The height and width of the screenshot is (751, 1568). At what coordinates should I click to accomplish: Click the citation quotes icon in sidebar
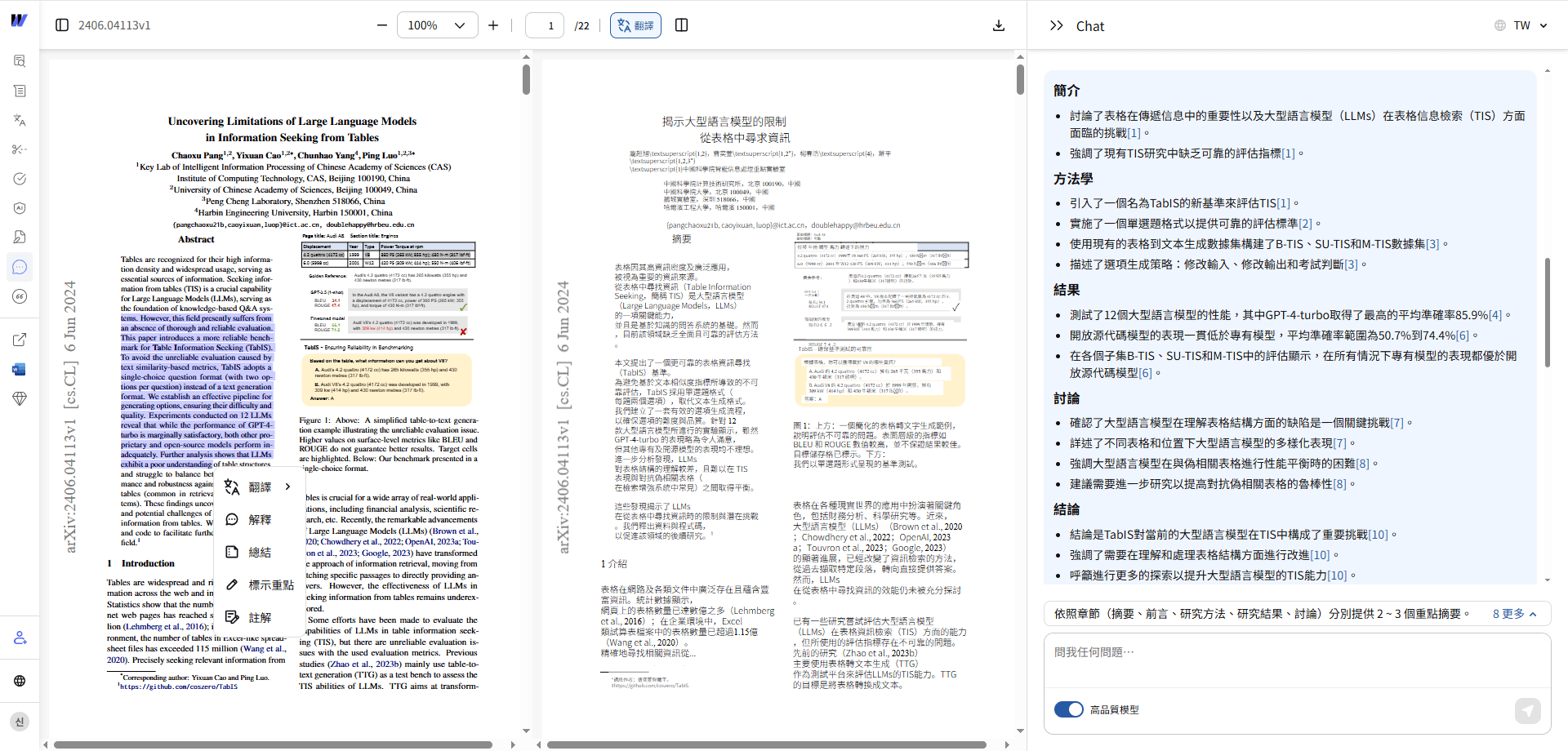(x=20, y=296)
